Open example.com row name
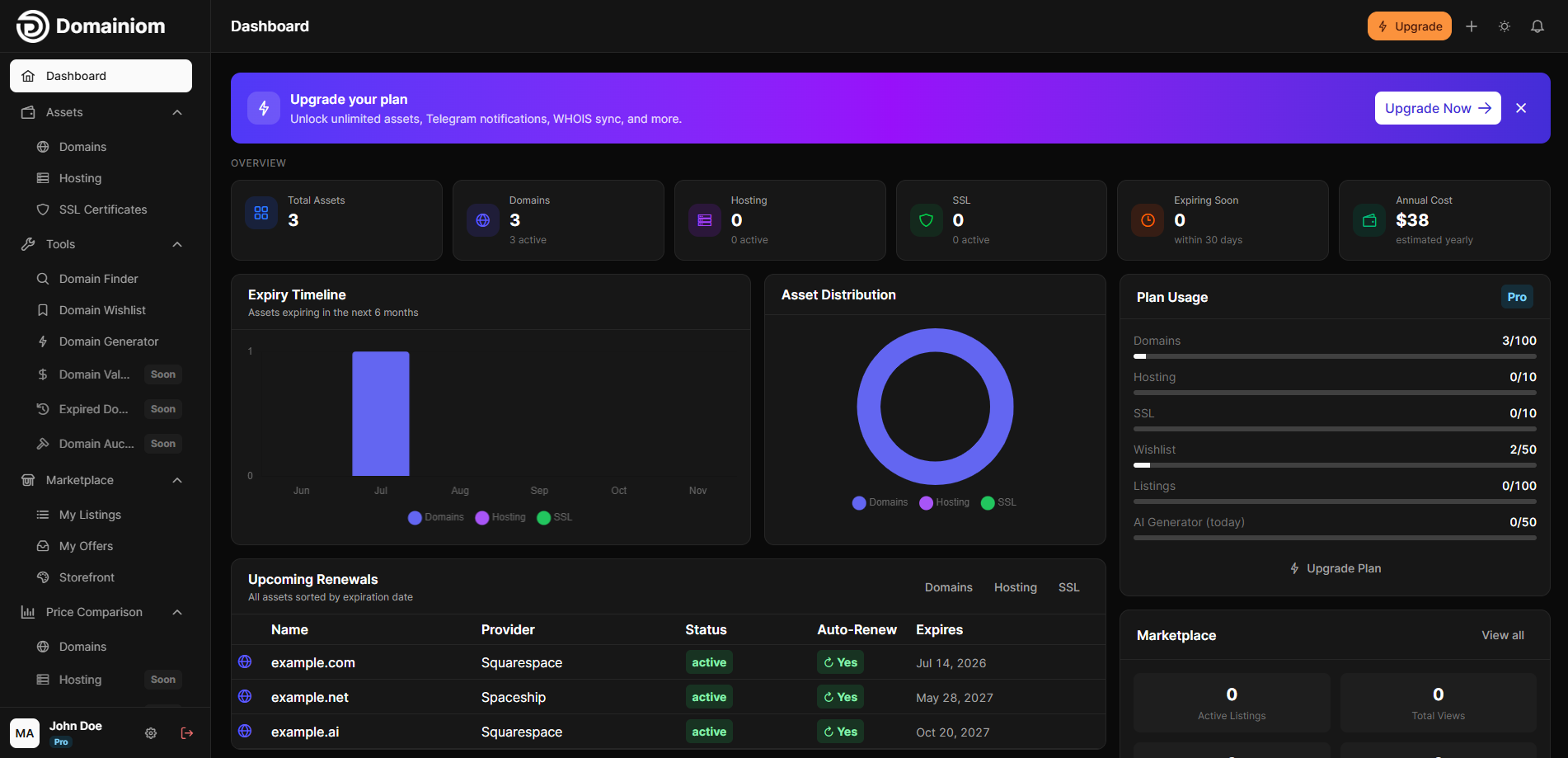The width and height of the screenshot is (1568, 758). pyautogui.click(x=313, y=662)
